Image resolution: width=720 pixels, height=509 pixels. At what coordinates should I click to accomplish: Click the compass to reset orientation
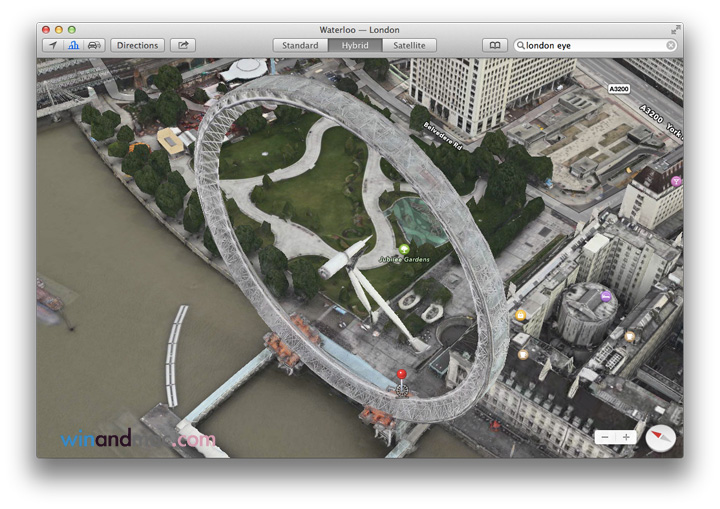point(661,436)
